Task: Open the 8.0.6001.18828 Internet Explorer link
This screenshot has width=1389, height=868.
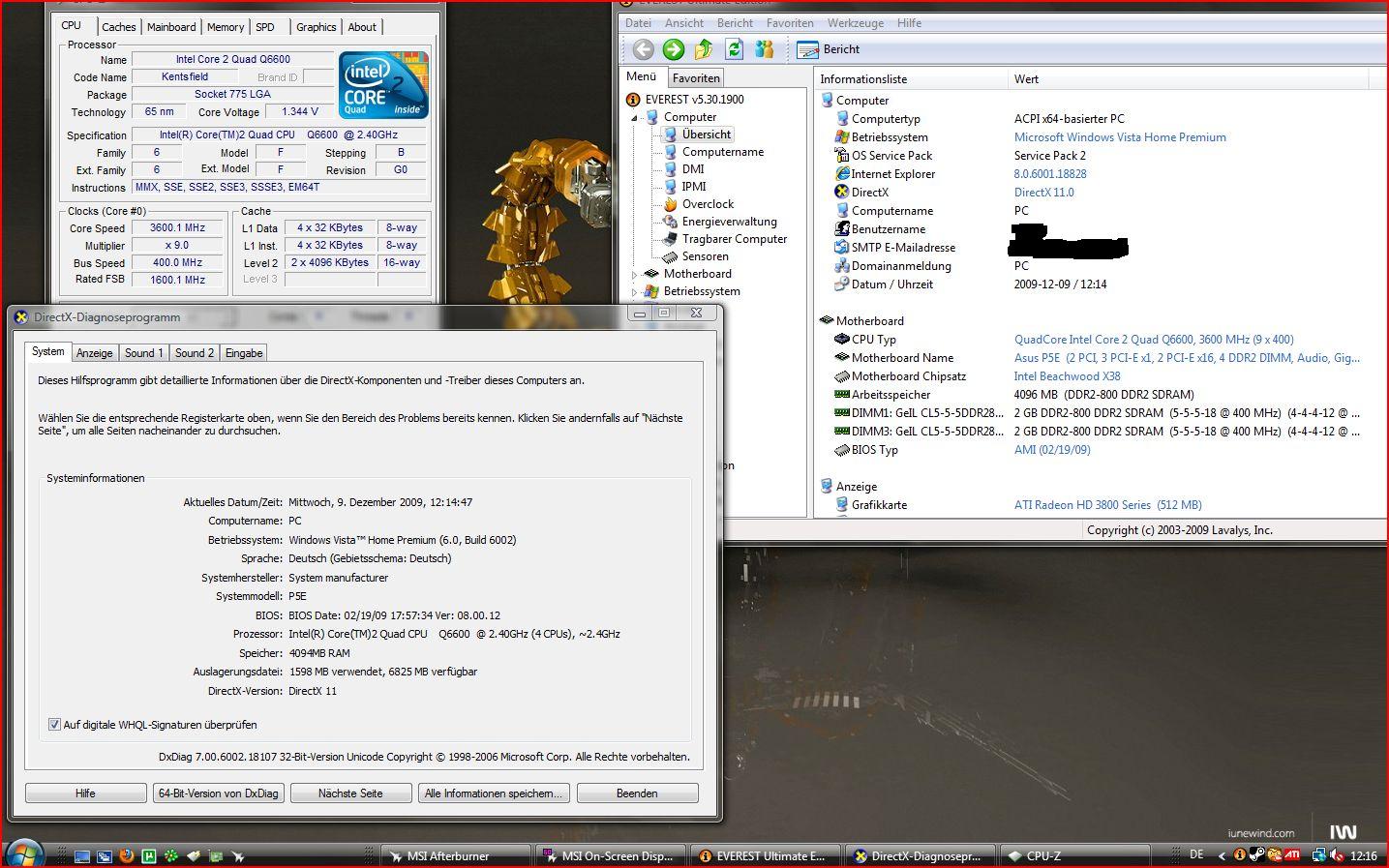Action: click(x=1050, y=174)
